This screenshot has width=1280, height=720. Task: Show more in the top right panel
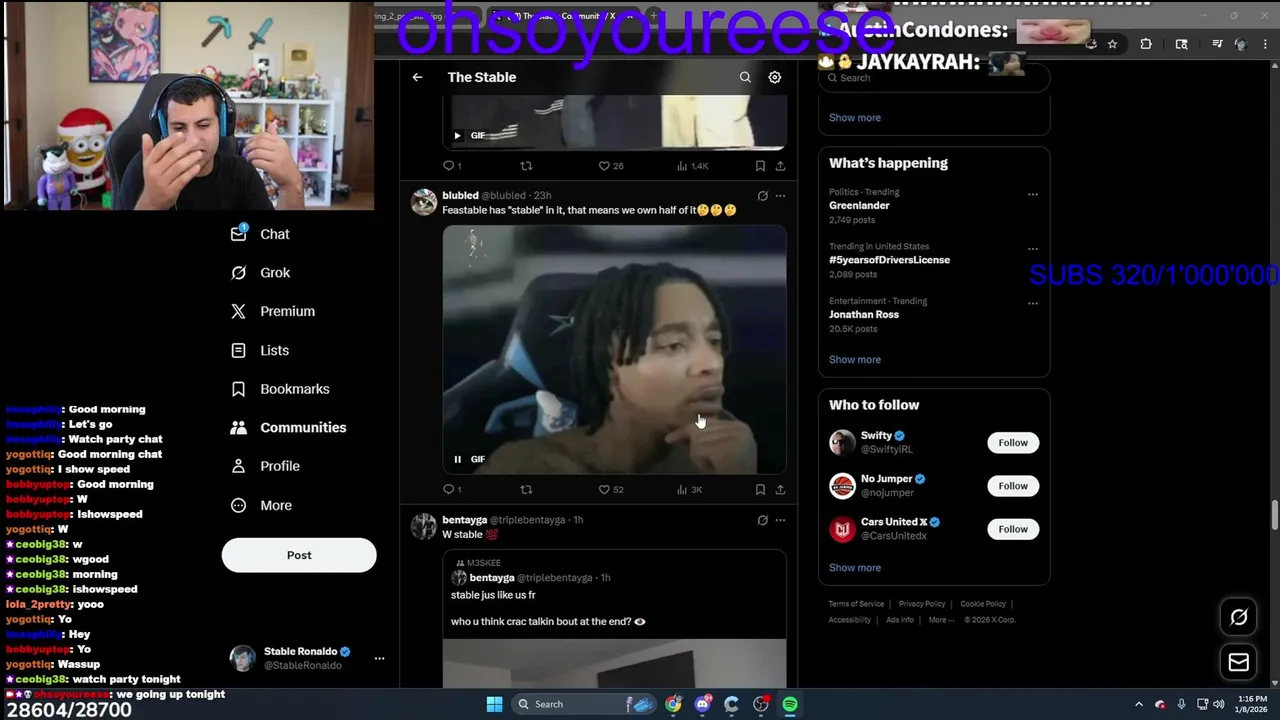pyautogui.click(x=855, y=118)
